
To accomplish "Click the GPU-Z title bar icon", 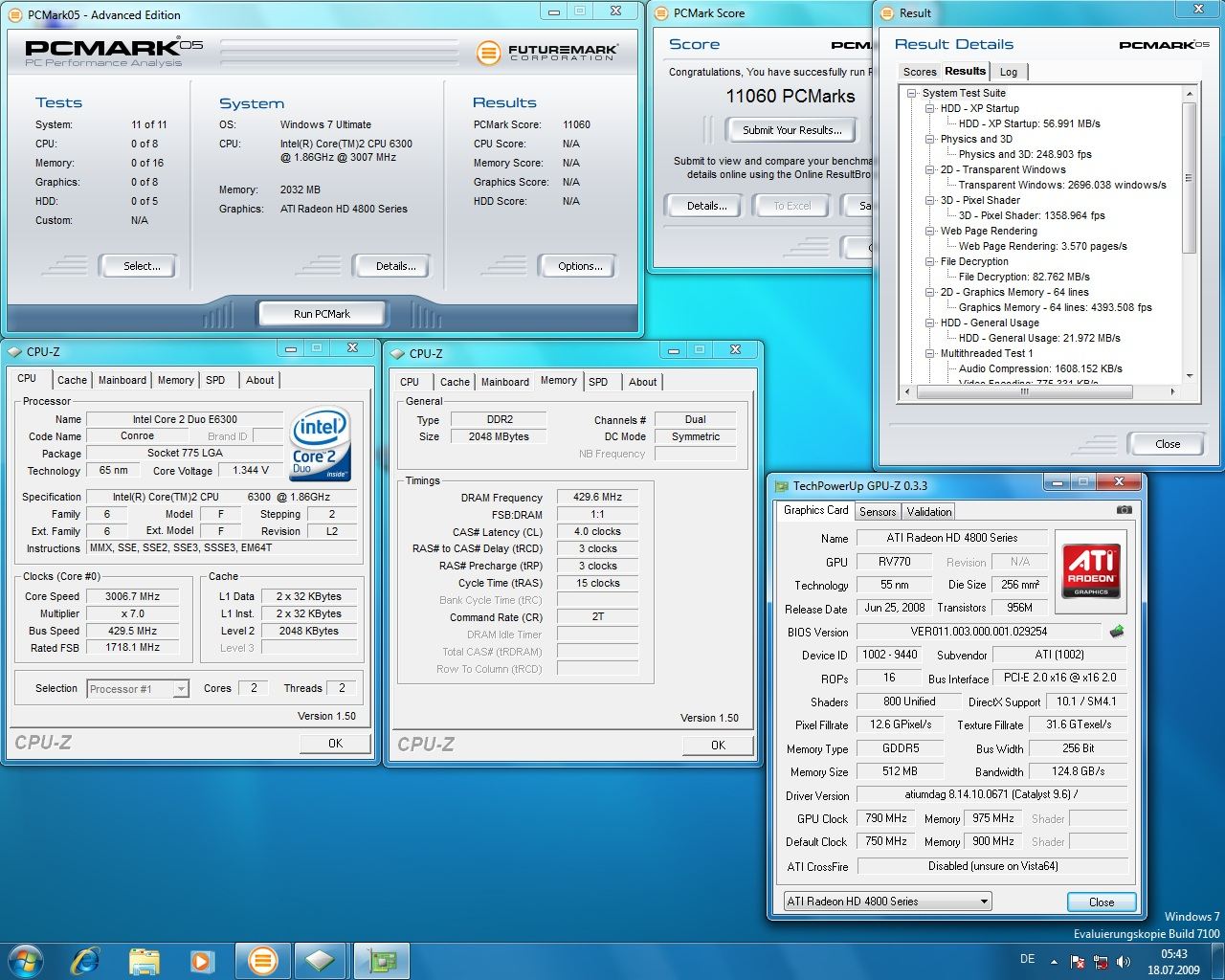I will pos(782,486).
